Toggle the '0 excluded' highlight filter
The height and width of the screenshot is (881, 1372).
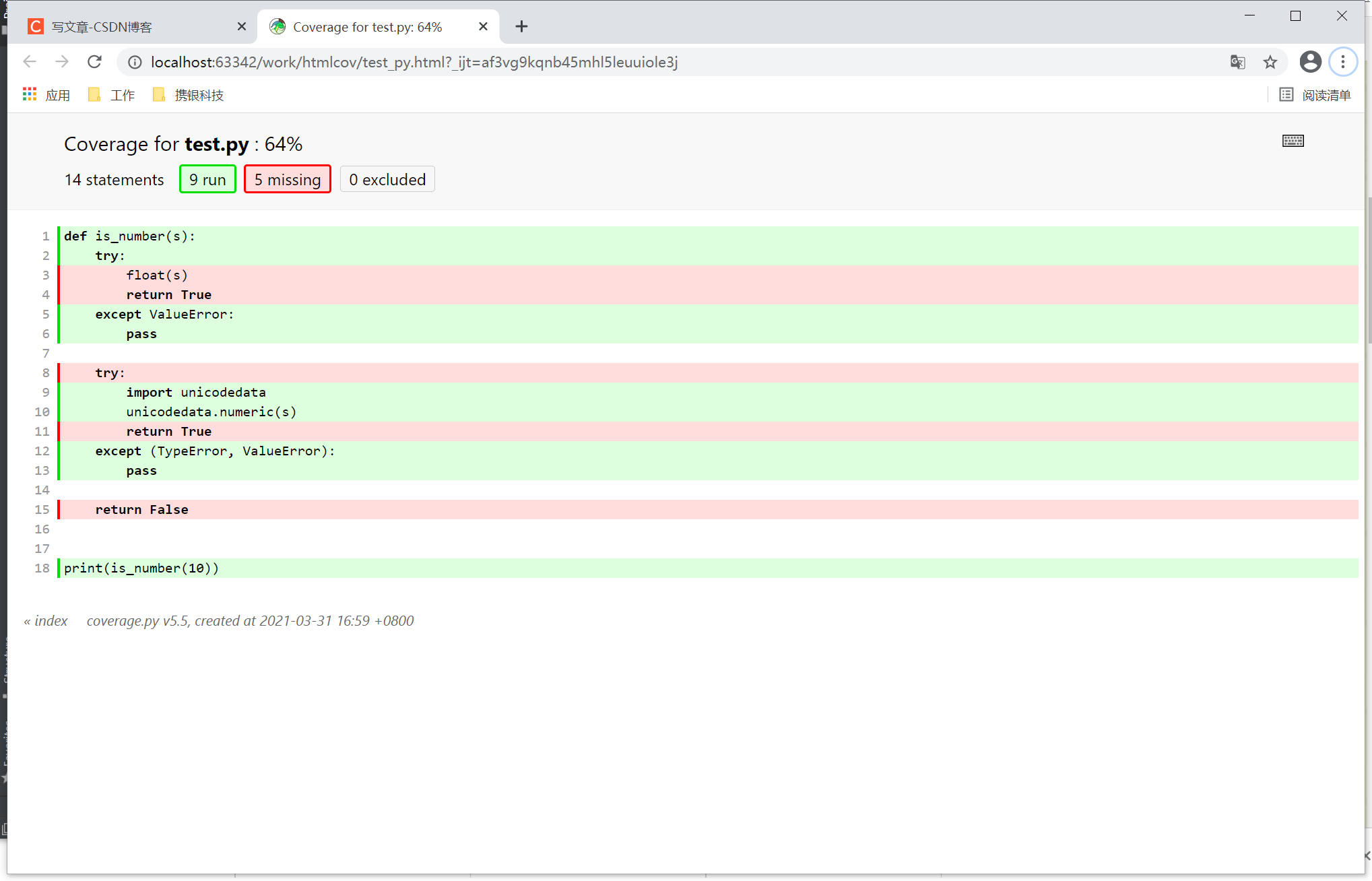[x=387, y=179]
